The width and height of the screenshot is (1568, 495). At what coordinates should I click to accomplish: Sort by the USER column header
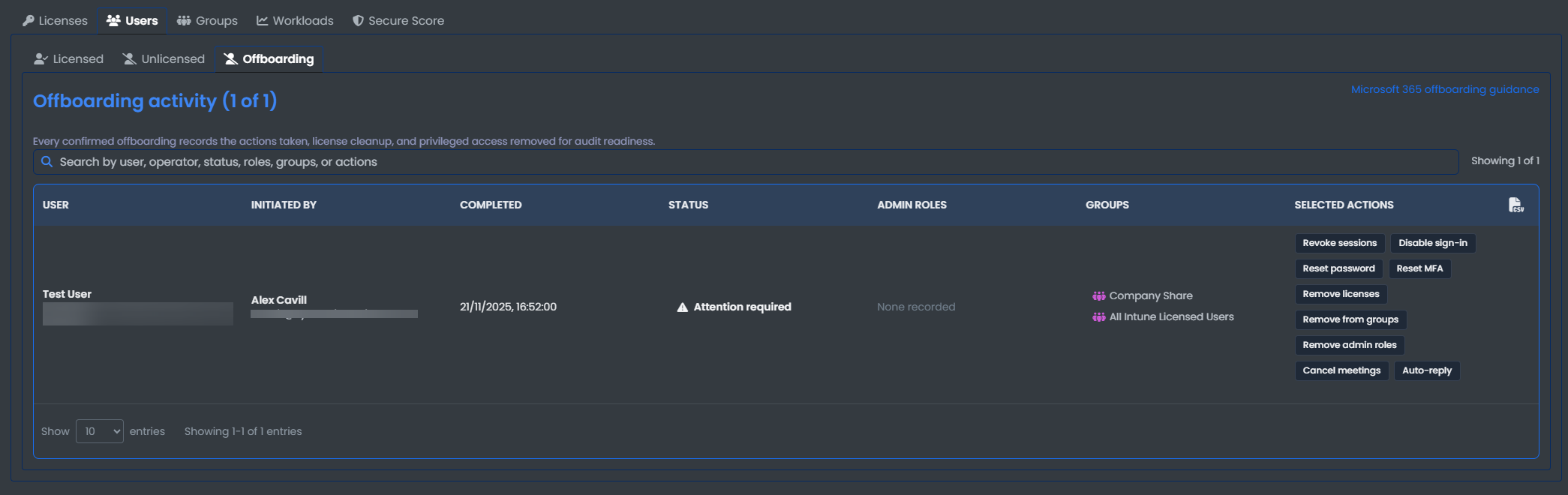[x=56, y=205]
